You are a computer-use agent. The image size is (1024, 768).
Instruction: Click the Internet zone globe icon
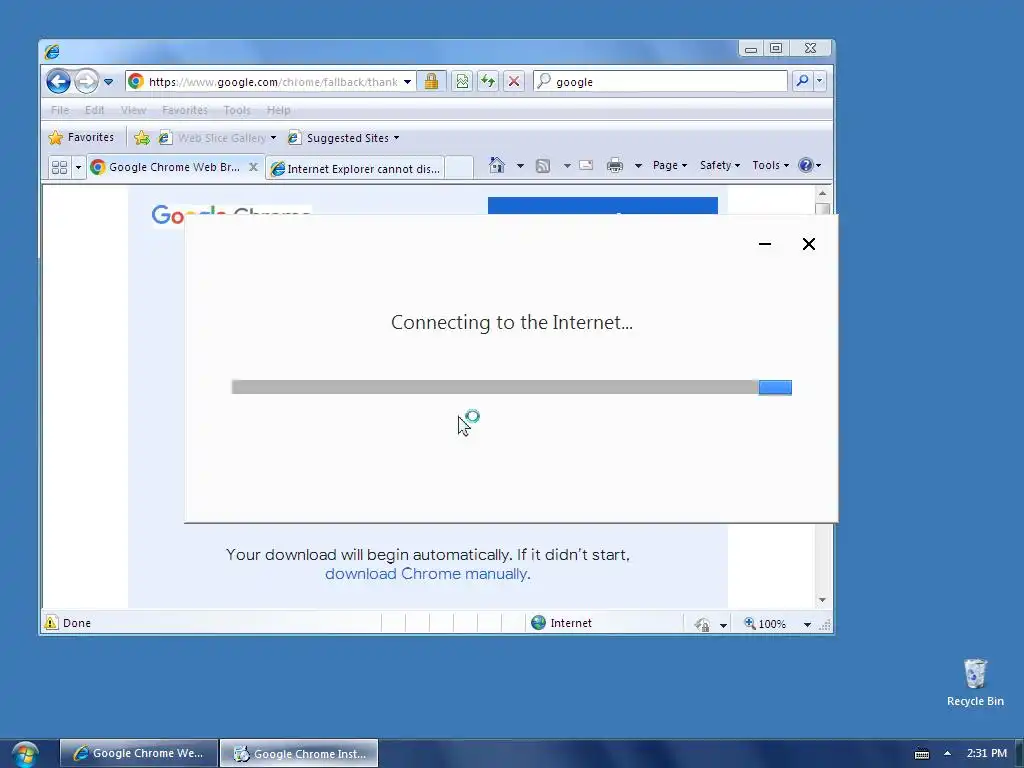pyautogui.click(x=539, y=623)
